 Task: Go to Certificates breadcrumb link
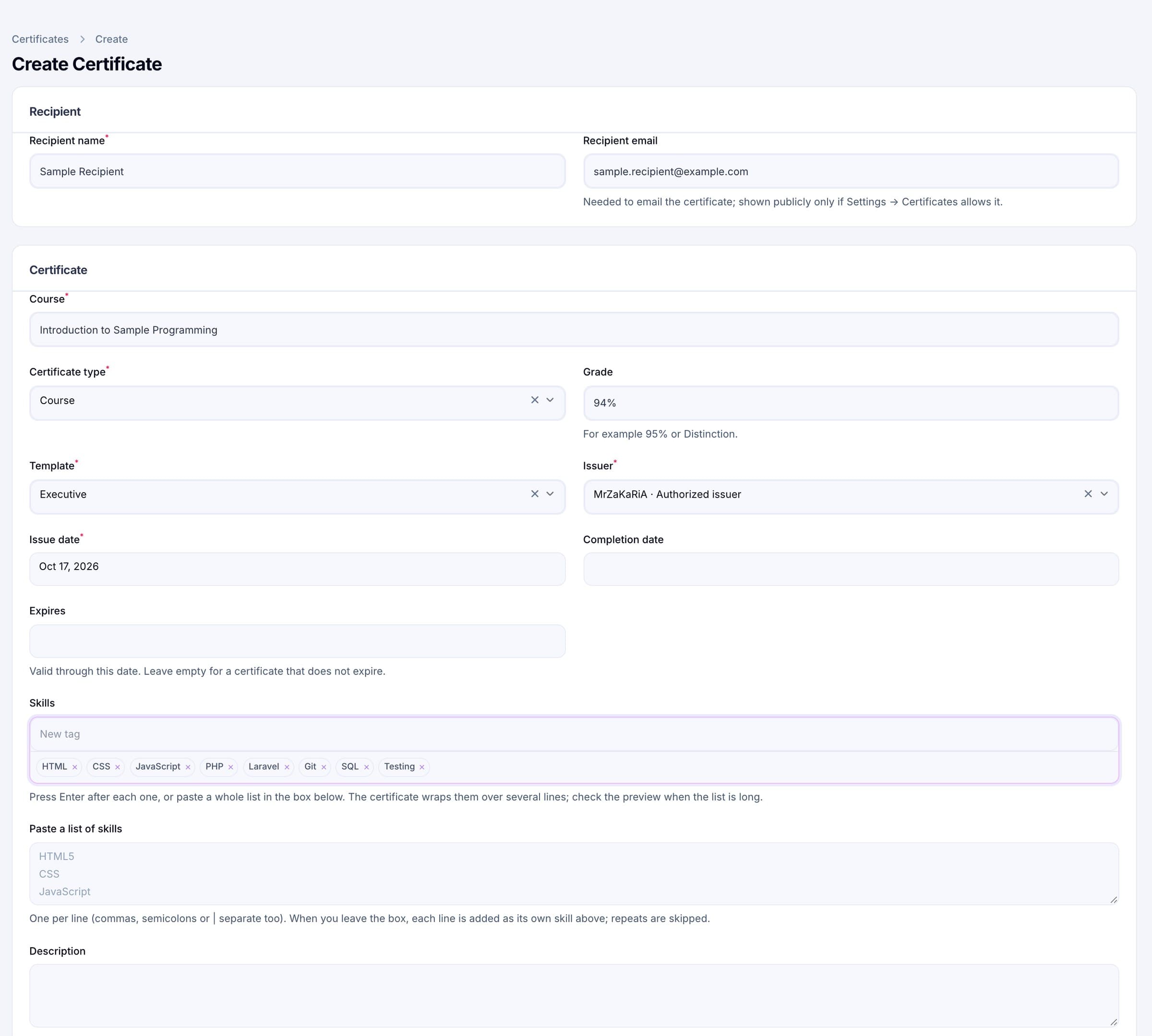40,39
